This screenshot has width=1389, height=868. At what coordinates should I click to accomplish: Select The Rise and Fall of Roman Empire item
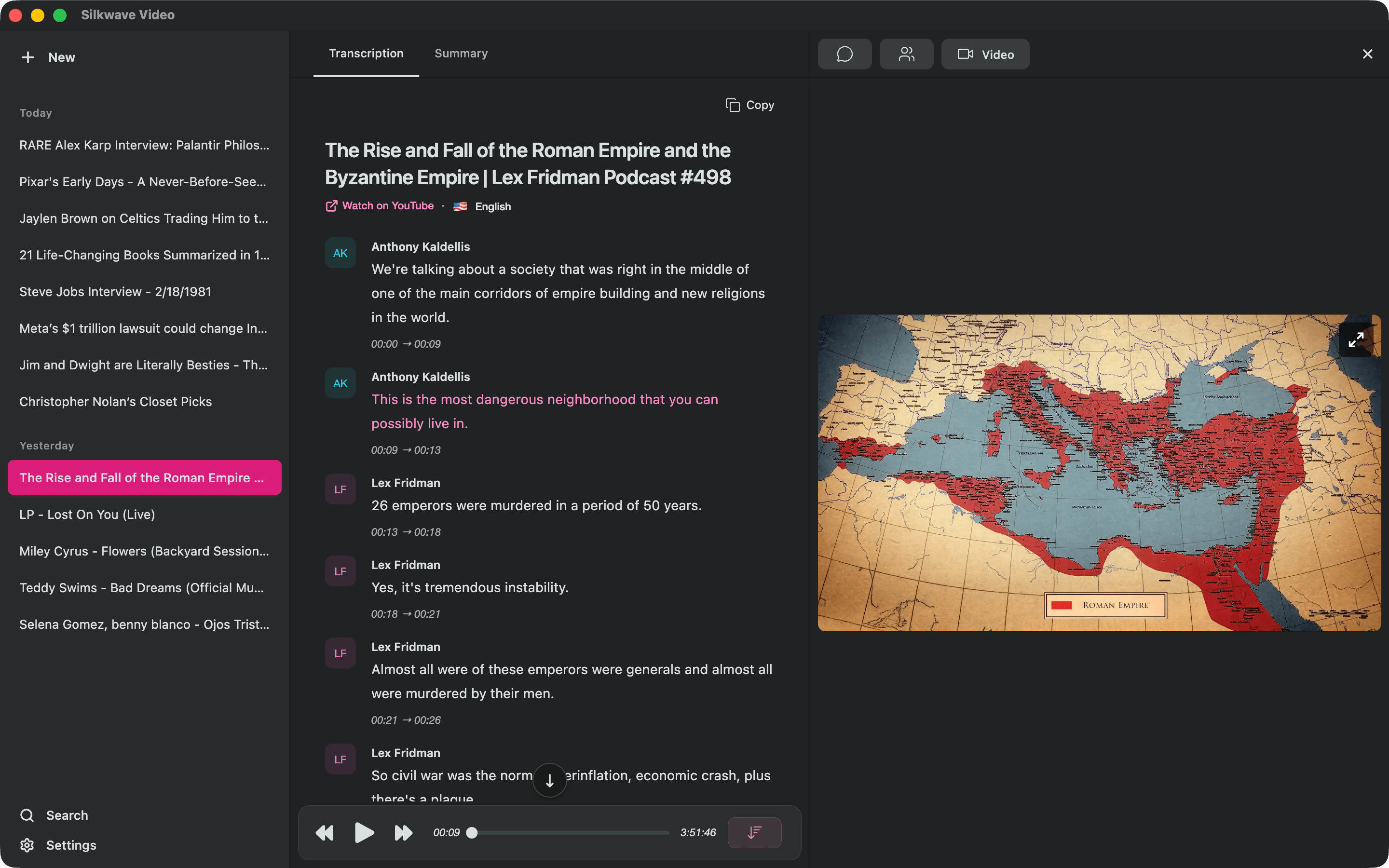click(144, 477)
